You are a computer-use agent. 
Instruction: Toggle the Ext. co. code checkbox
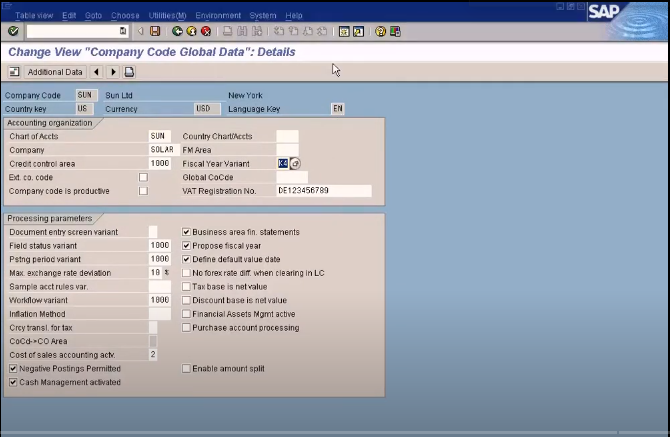tap(143, 177)
